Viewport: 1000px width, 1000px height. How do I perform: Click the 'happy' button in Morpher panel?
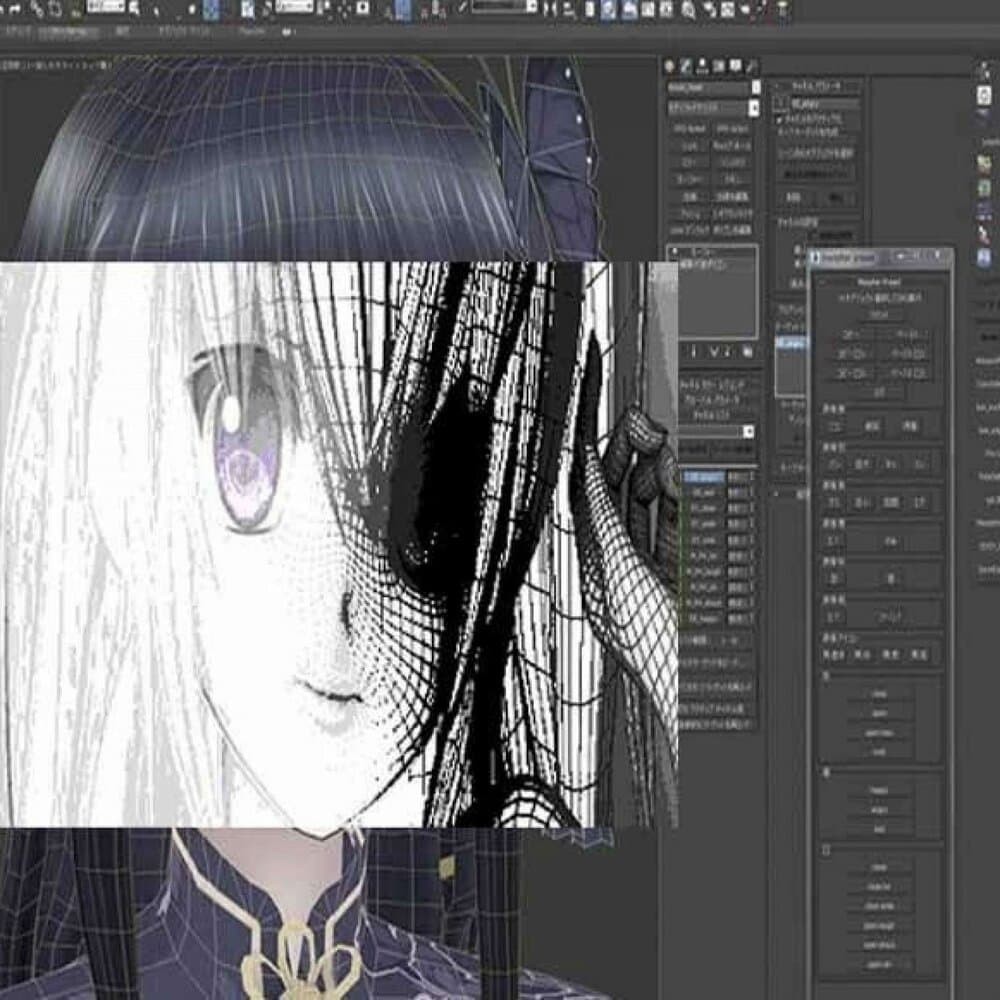click(879, 789)
